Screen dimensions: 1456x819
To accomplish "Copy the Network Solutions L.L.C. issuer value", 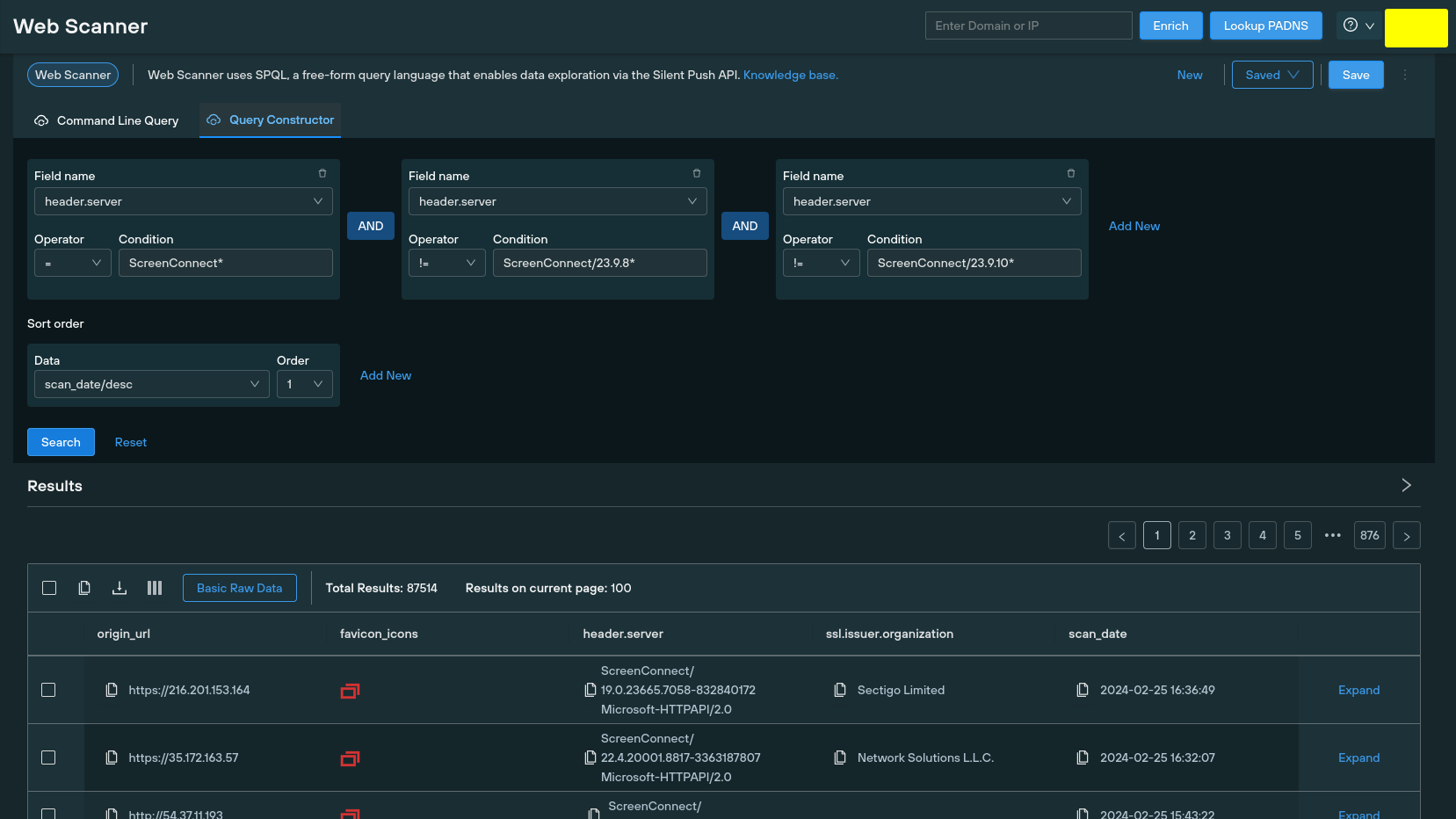I will pos(840,757).
